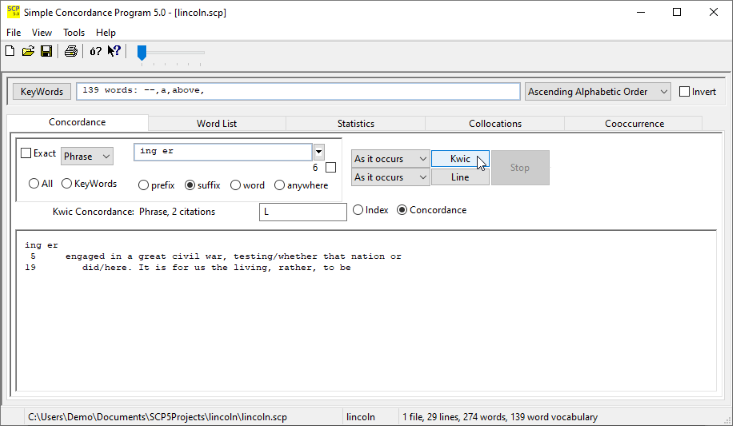Viewport: 733px width, 426px height.
Task: Click the SCP application icon in title bar
Action: click(13, 12)
